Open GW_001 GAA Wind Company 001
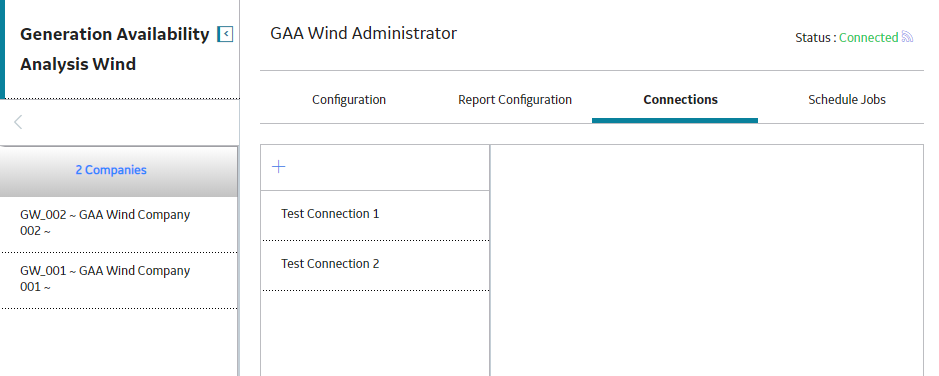 [119, 279]
